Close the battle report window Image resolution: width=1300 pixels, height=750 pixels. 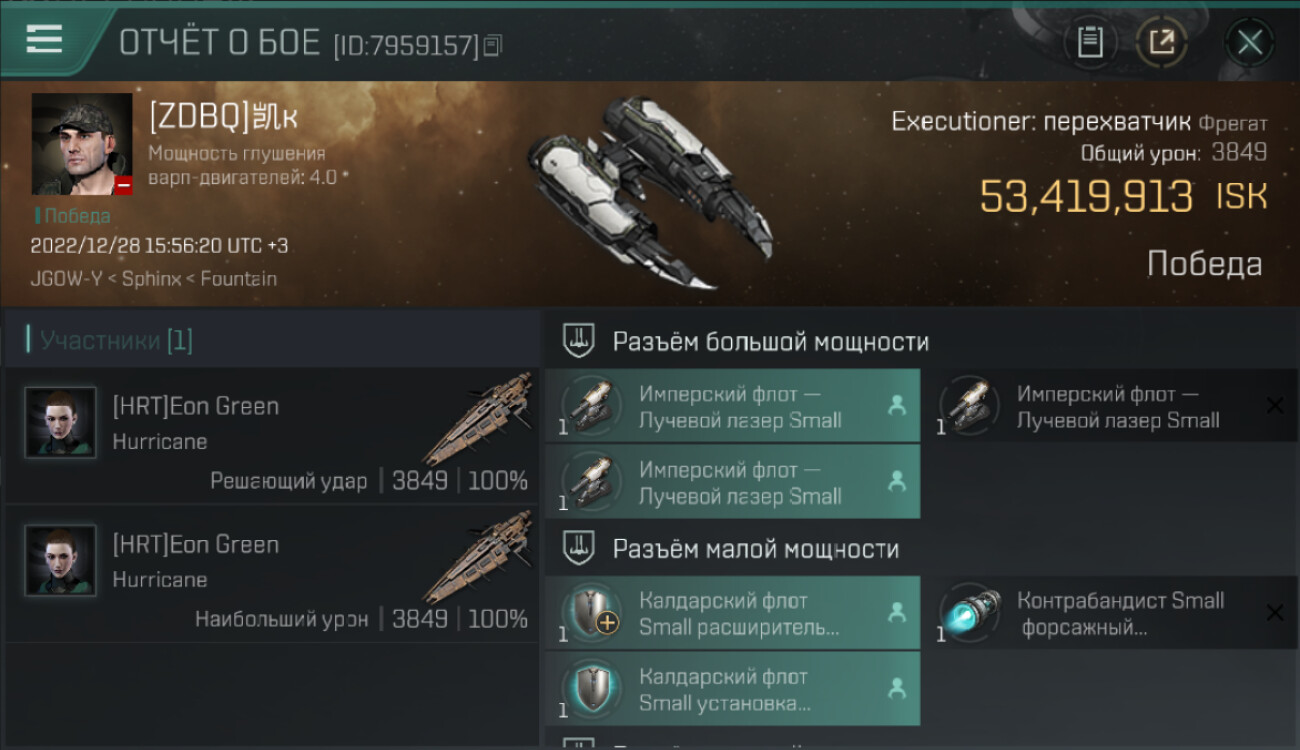coord(1250,42)
